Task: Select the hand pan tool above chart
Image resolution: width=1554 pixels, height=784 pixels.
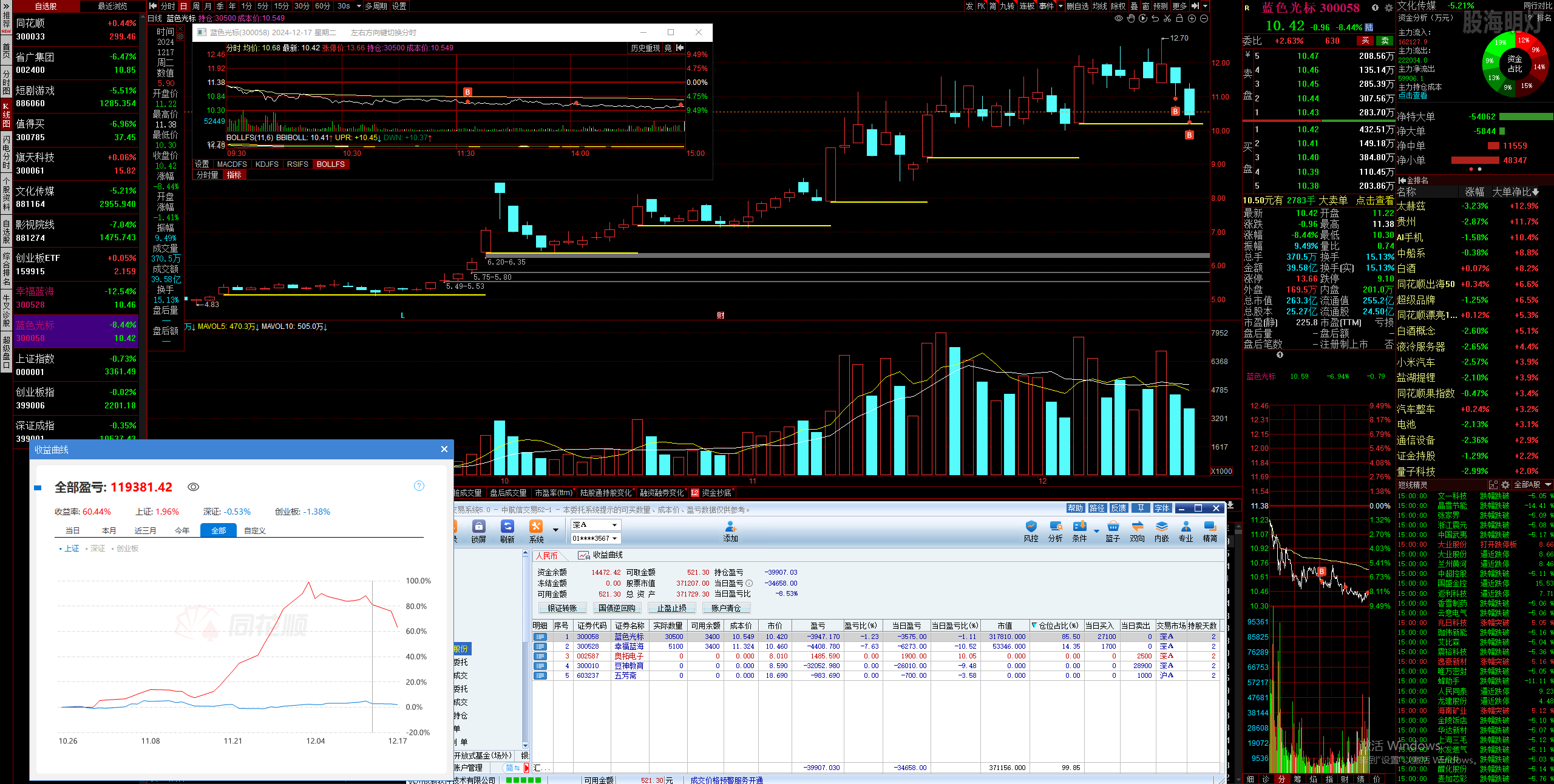Action: [1130, 19]
